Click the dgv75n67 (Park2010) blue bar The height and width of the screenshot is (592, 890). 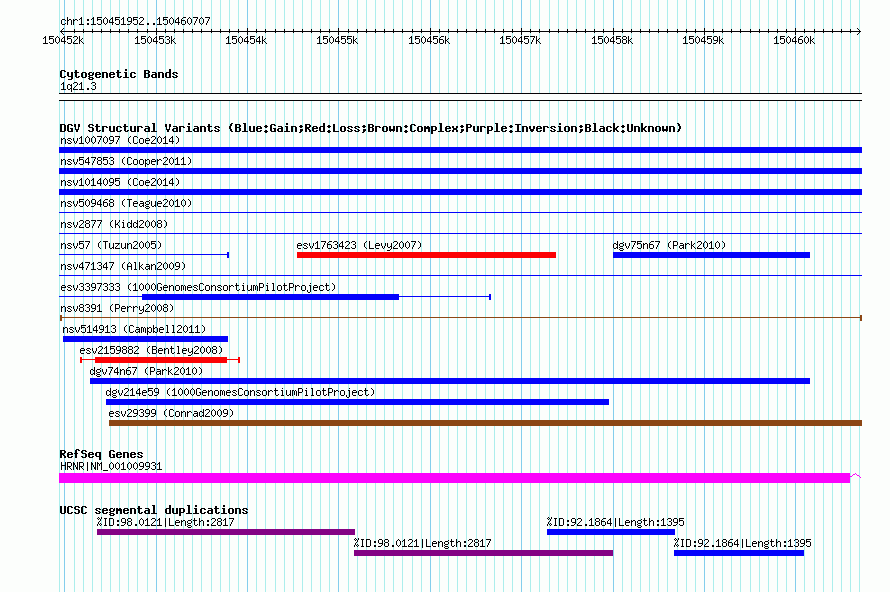711,255
